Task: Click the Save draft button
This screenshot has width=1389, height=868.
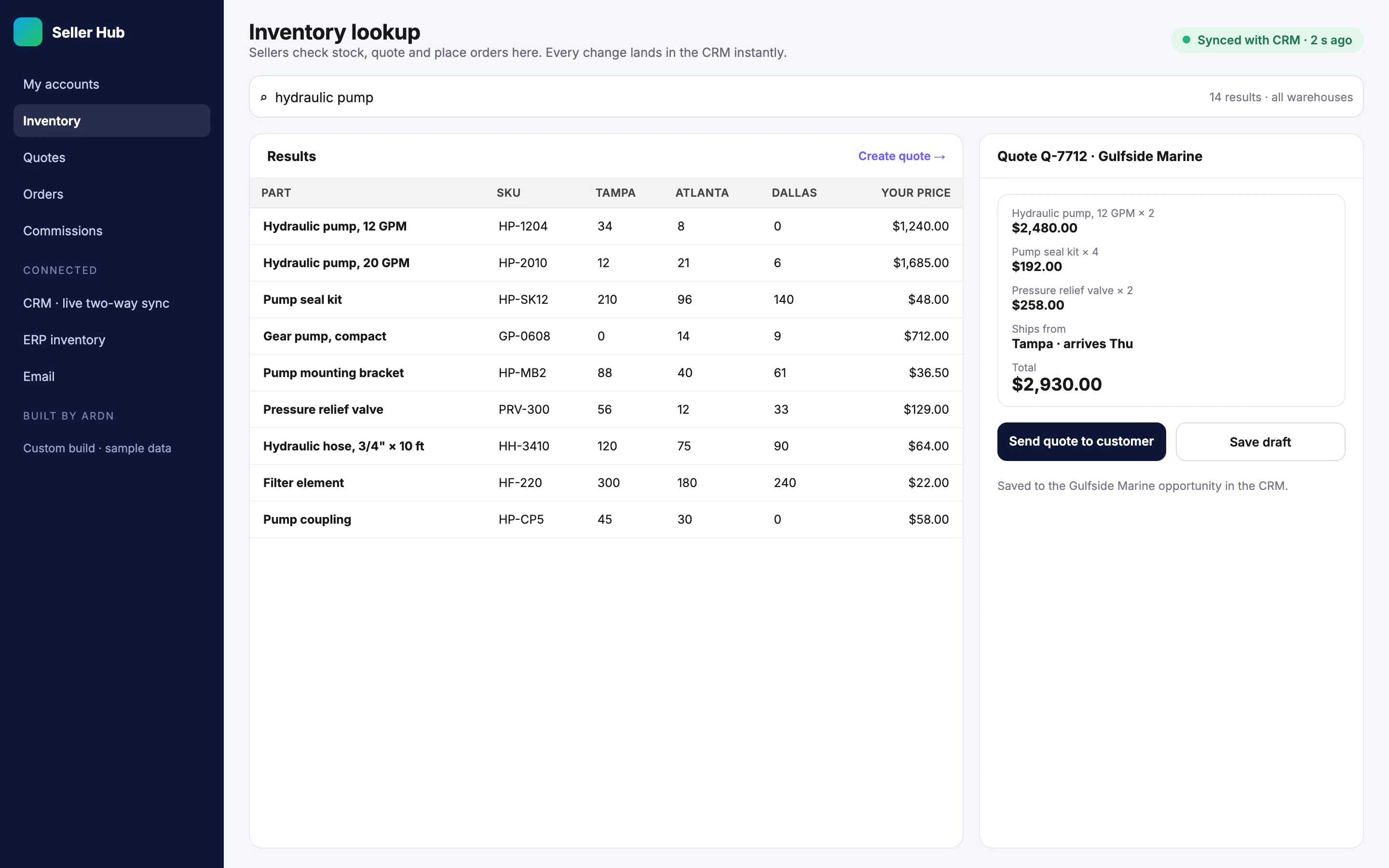Action: (x=1260, y=441)
